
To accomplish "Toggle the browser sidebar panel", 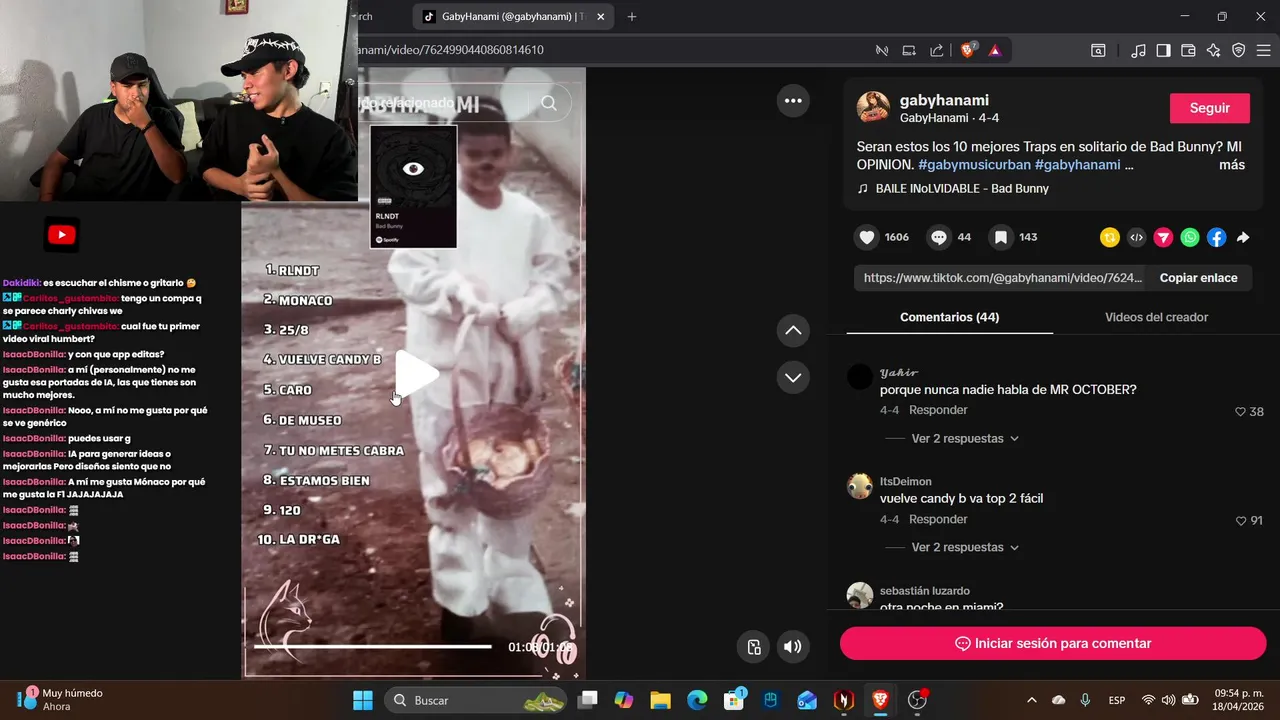I will point(1163,50).
